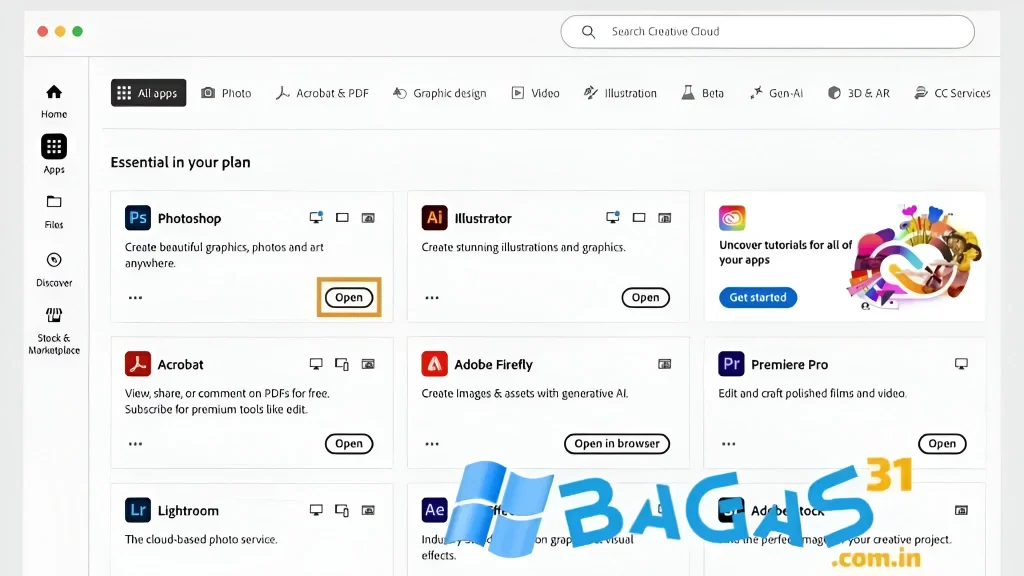The image size is (1024, 576).
Task: Click the web platform icon on Photoshop card
Action: [368, 218]
